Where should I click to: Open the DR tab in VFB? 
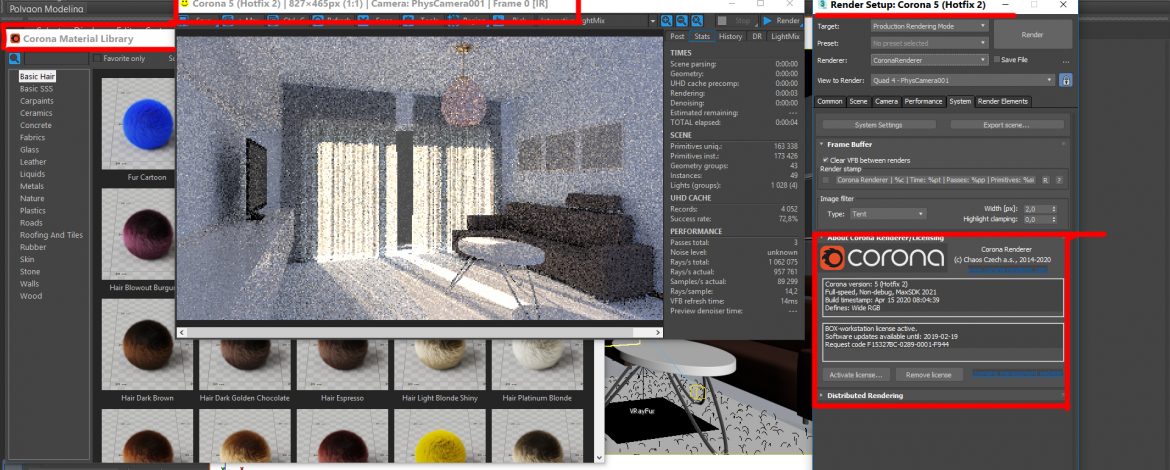click(x=757, y=37)
